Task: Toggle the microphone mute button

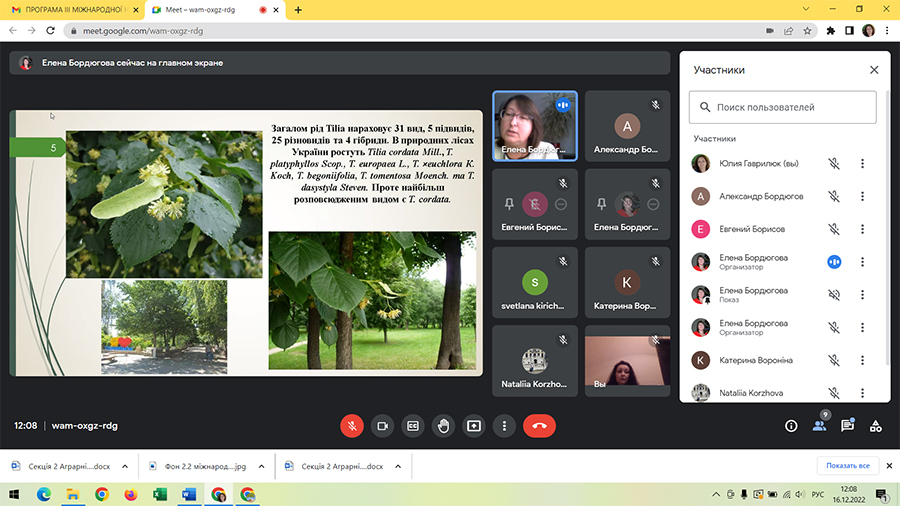Action: [351, 425]
